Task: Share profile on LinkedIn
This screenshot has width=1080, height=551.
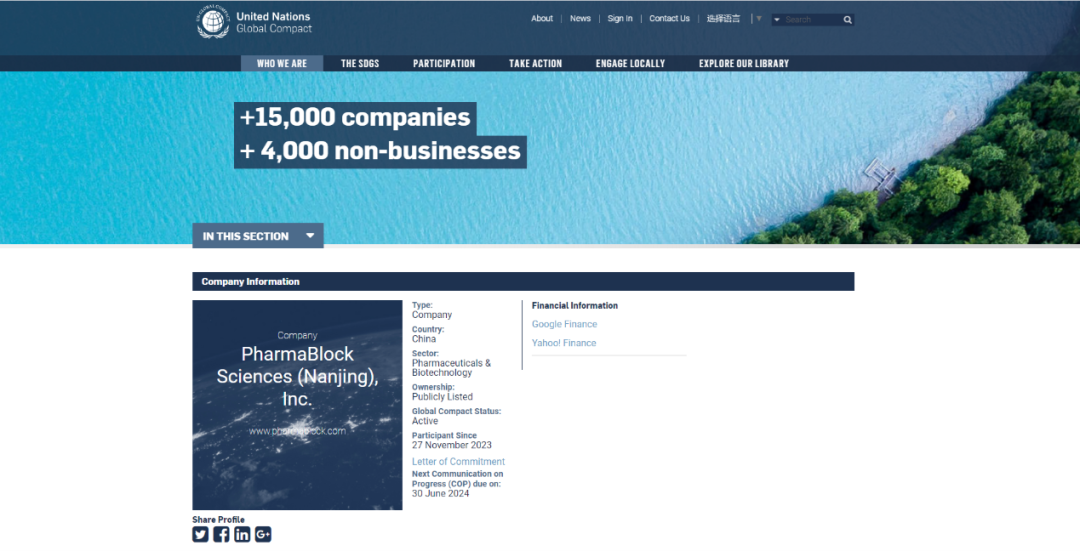Action: pos(242,534)
